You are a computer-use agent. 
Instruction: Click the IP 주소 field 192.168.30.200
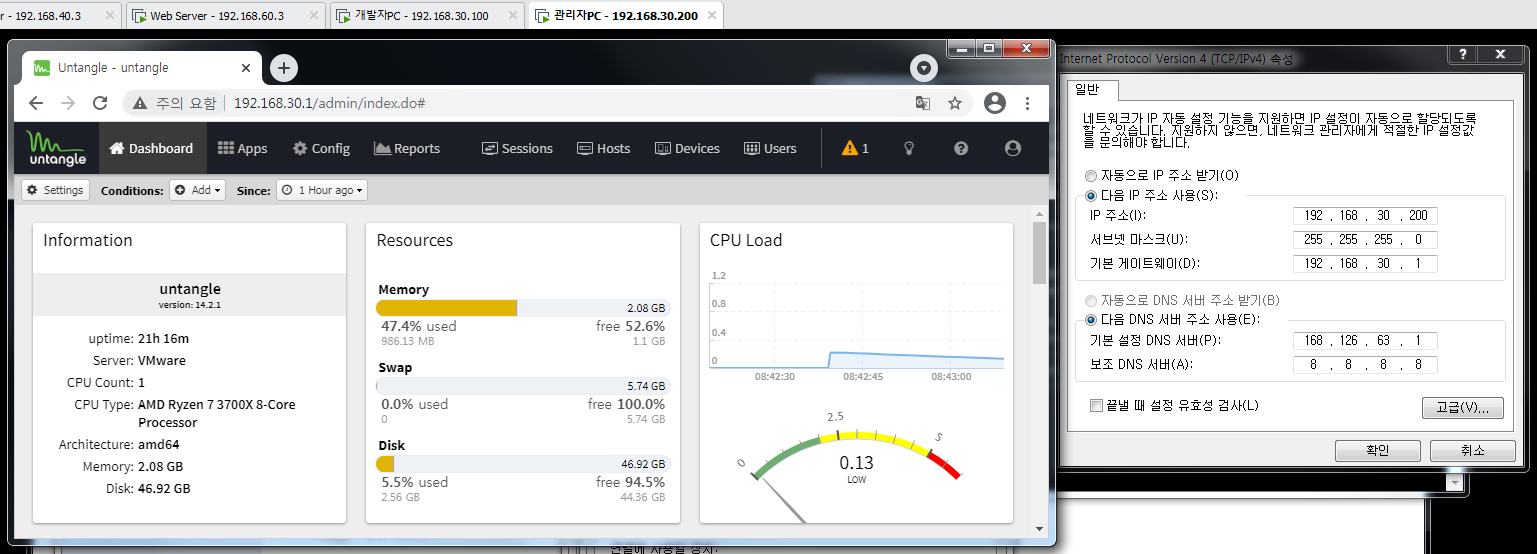pos(1365,216)
